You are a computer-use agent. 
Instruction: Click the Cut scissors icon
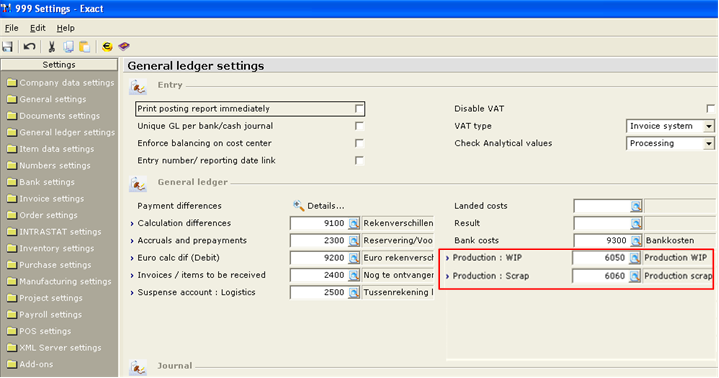(x=51, y=46)
